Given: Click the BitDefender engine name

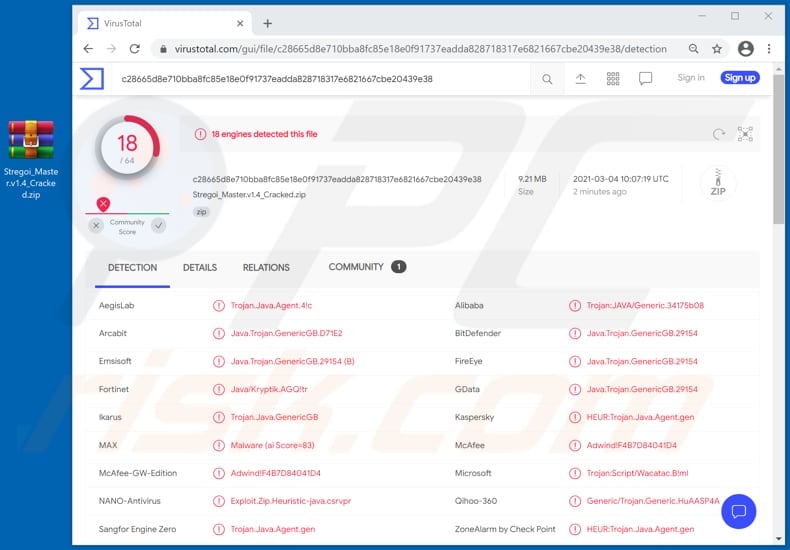Looking at the screenshot, I should (x=478, y=333).
